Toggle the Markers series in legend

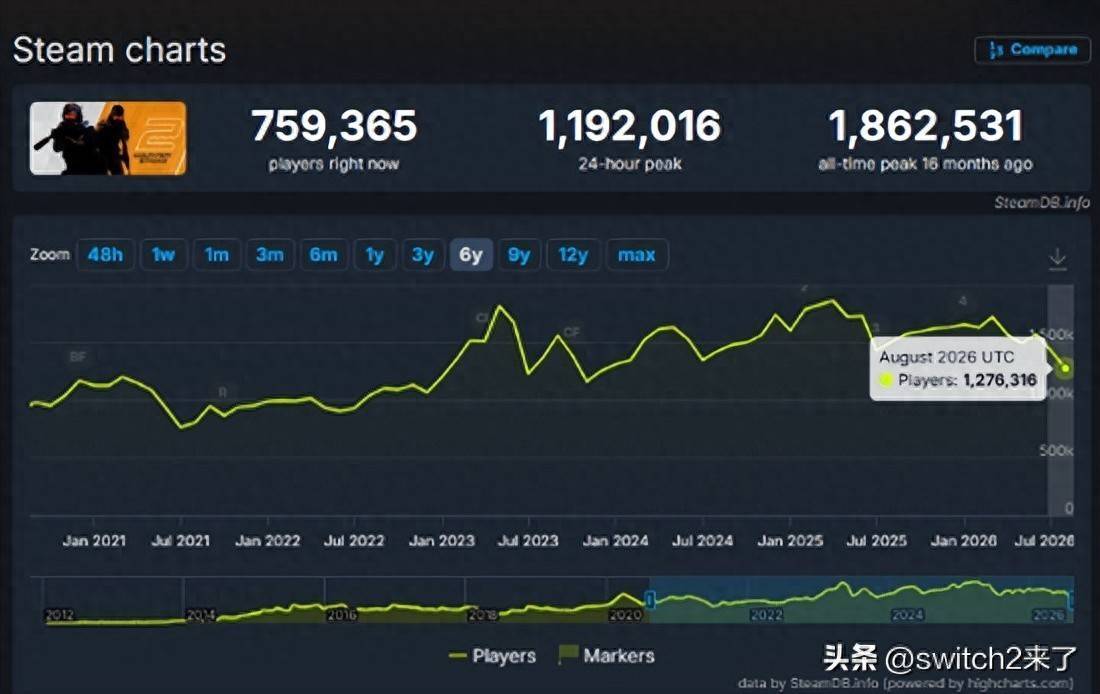pos(607,655)
